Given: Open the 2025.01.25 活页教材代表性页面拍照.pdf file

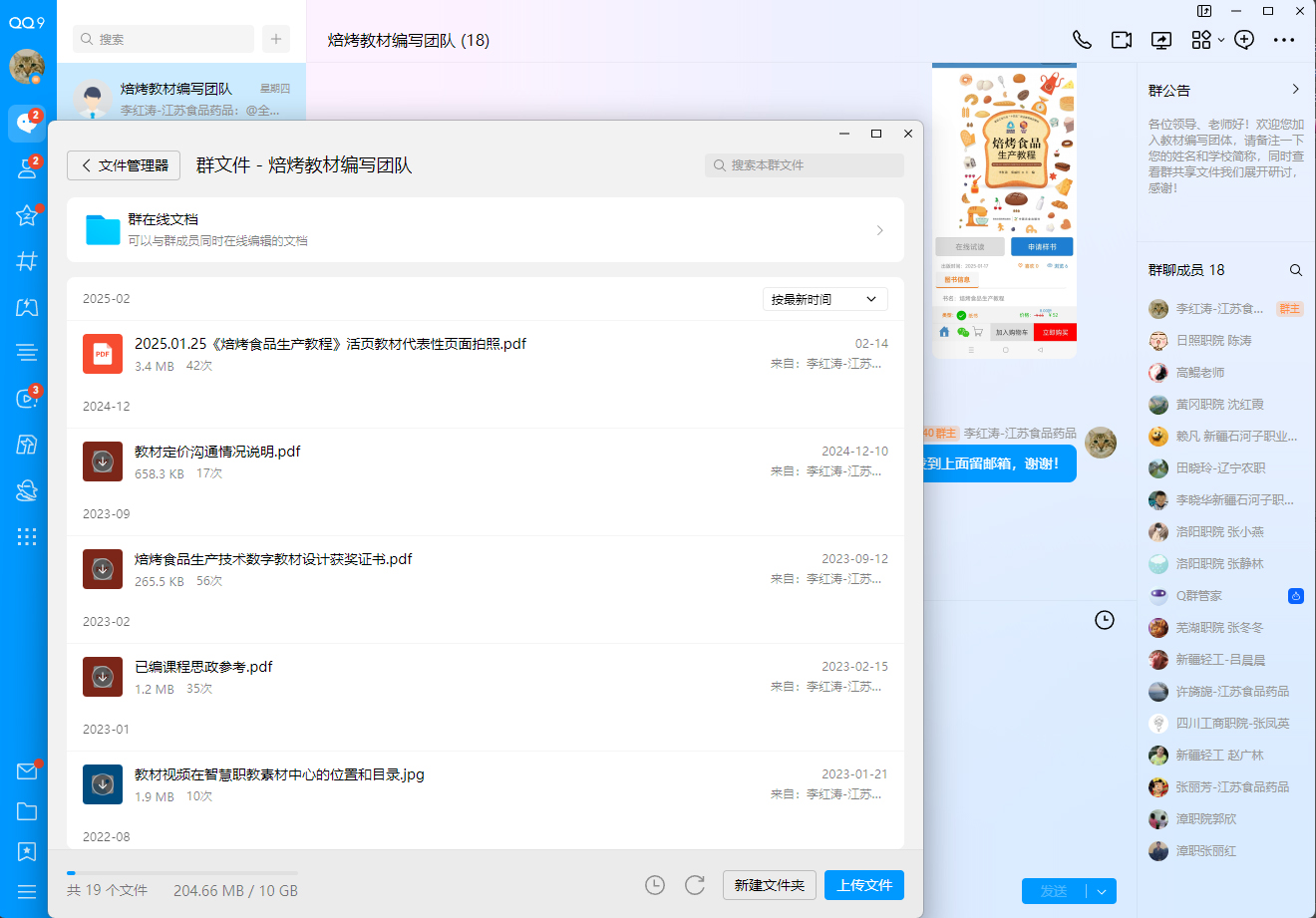Looking at the screenshot, I should 486,354.
